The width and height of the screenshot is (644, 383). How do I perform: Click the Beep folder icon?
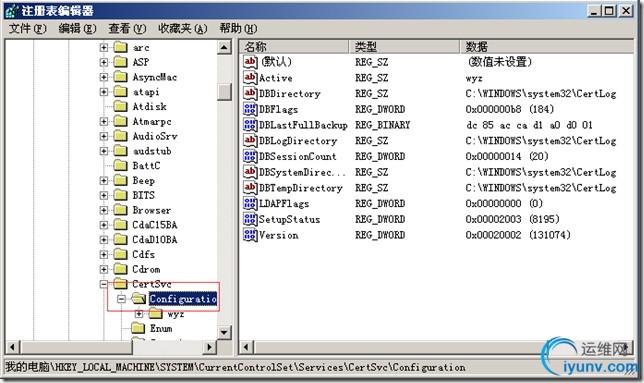click(120, 180)
